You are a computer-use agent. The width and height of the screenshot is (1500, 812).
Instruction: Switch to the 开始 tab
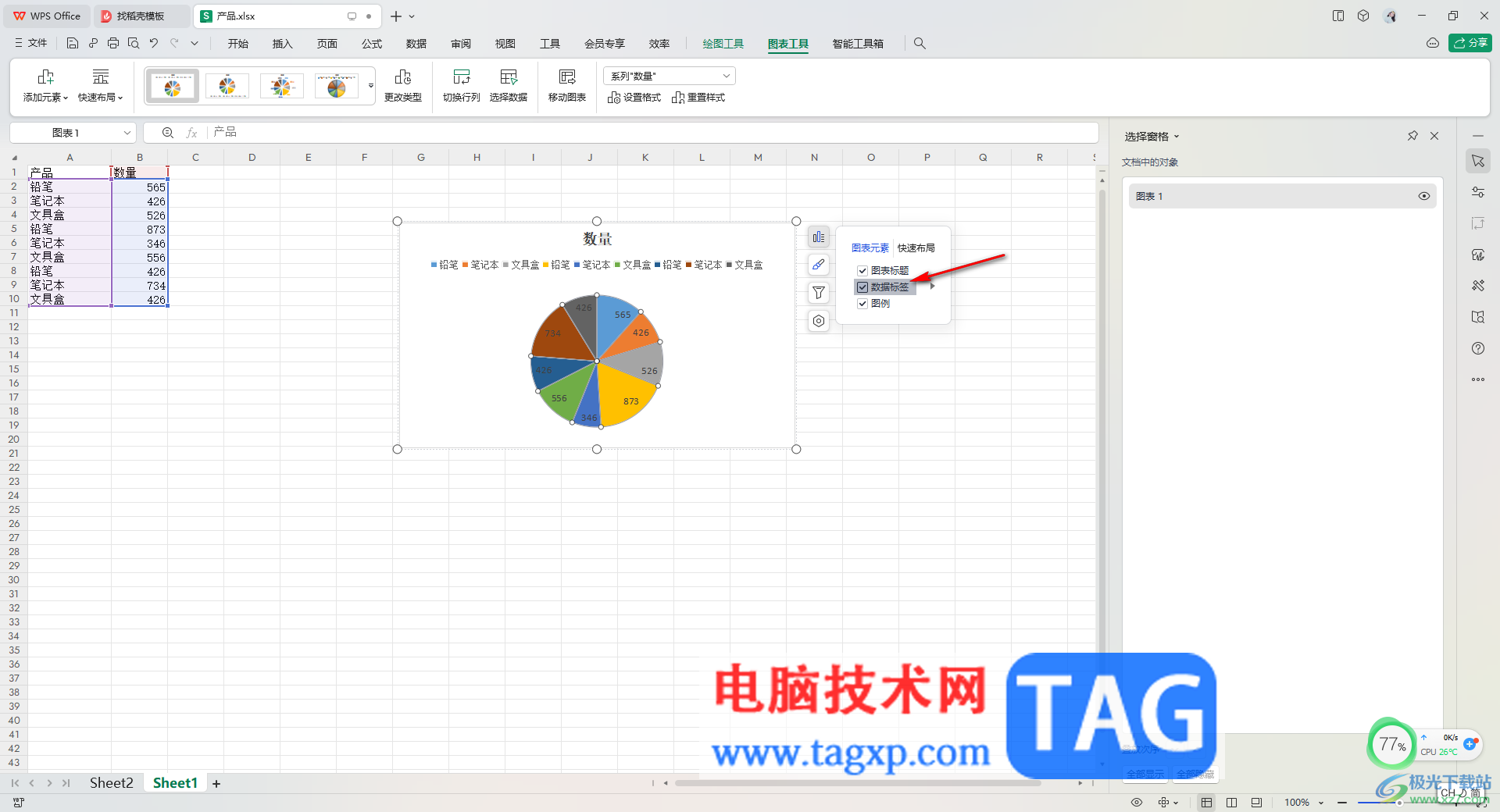pyautogui.click(x=238, y=44)
